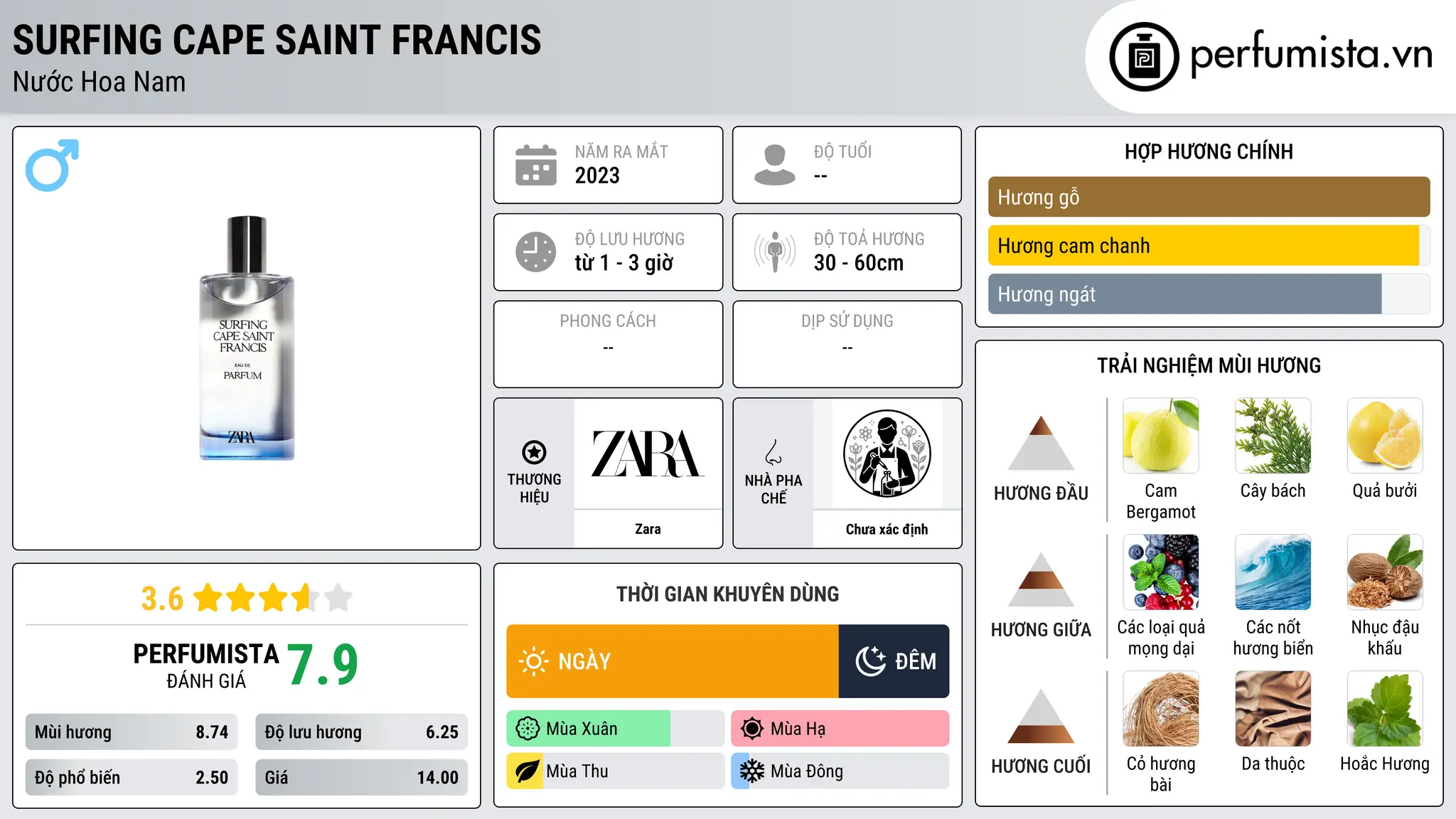Viewport: 1456px width, 819px height.
Task: Click the calendar icon beside release year
Action: tap(536, 165)
